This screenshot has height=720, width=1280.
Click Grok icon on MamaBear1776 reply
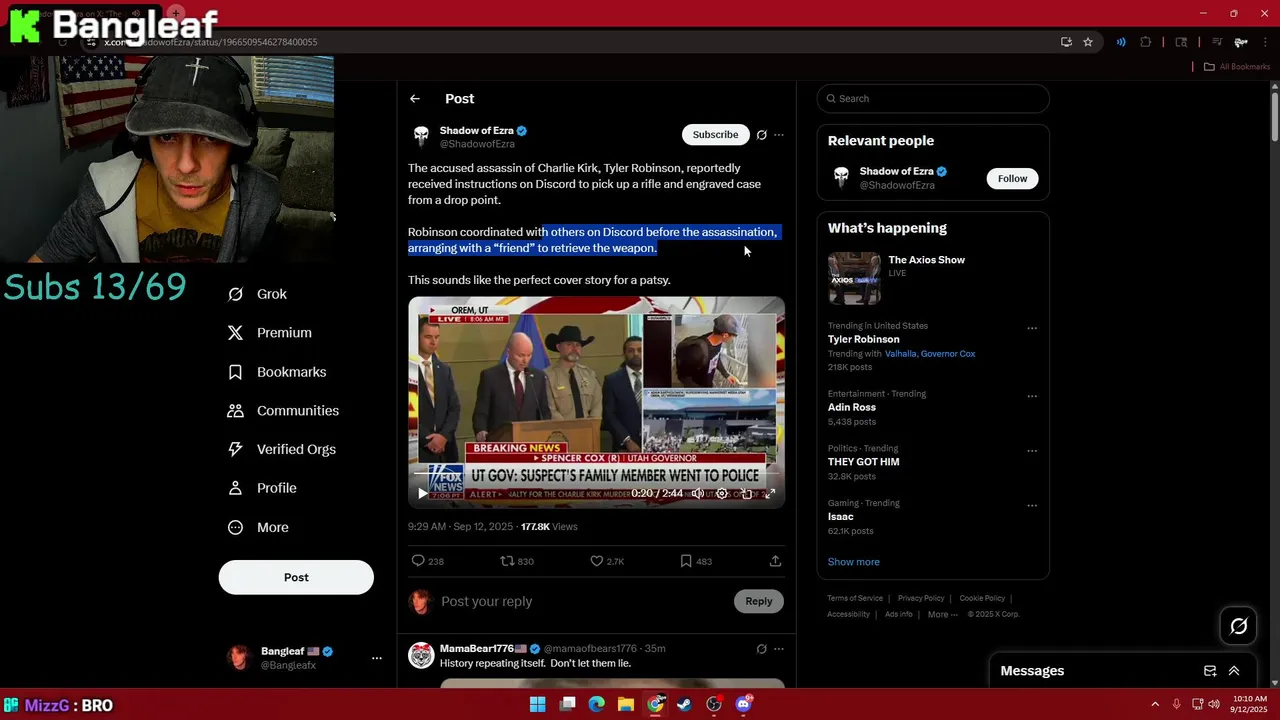[x=762, y=649]
